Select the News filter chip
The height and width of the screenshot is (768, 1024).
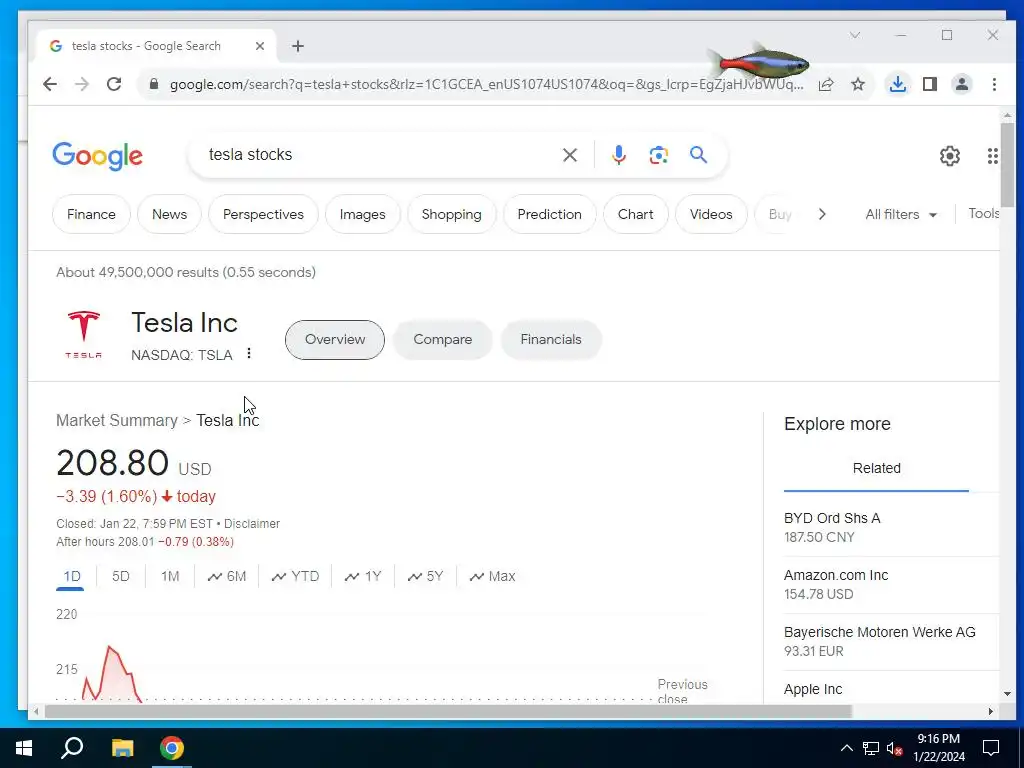coord(169,214)
